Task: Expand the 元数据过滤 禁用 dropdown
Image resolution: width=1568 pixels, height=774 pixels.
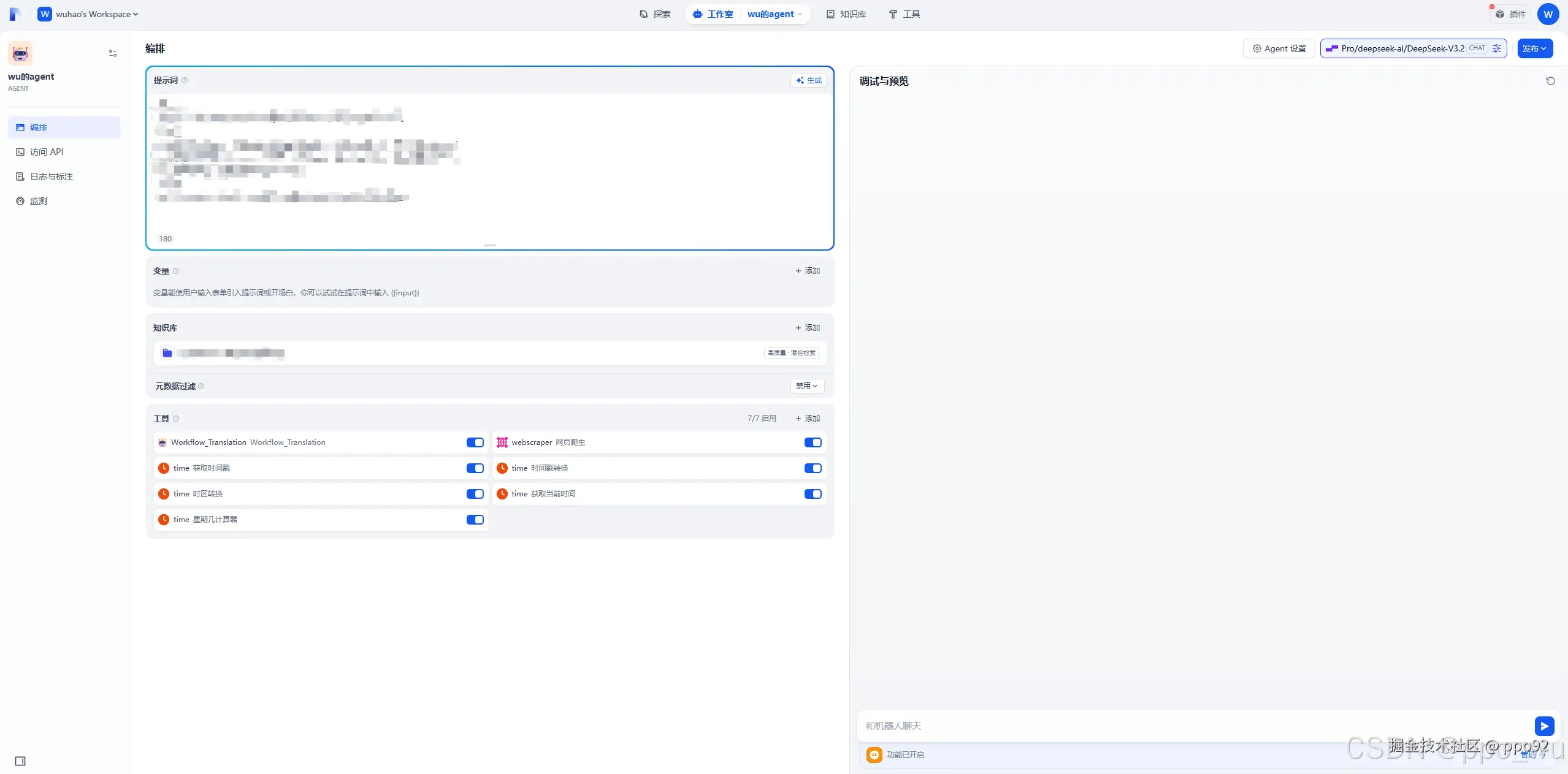Action: tap(806, 386)
